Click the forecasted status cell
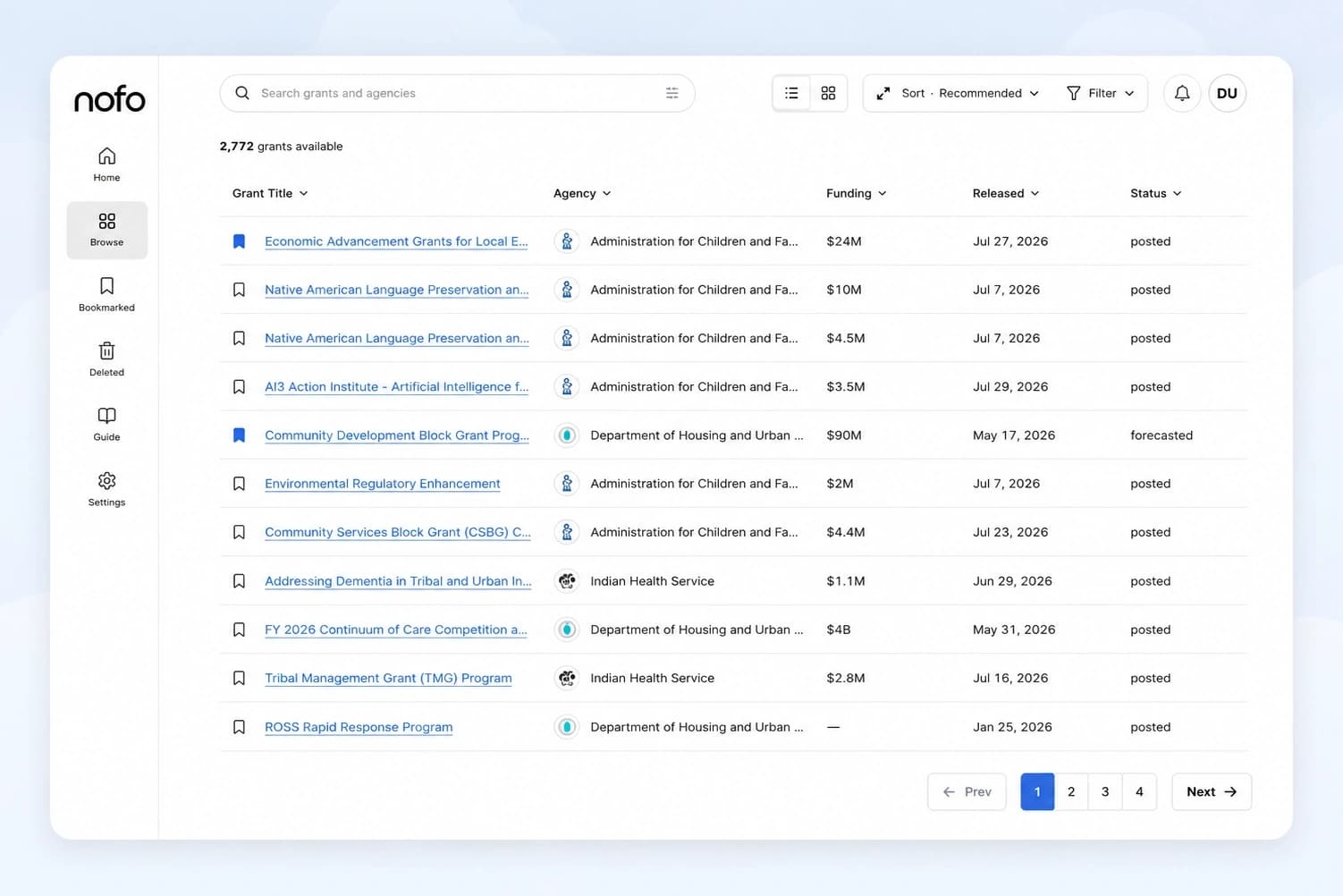 point(1161,435)
